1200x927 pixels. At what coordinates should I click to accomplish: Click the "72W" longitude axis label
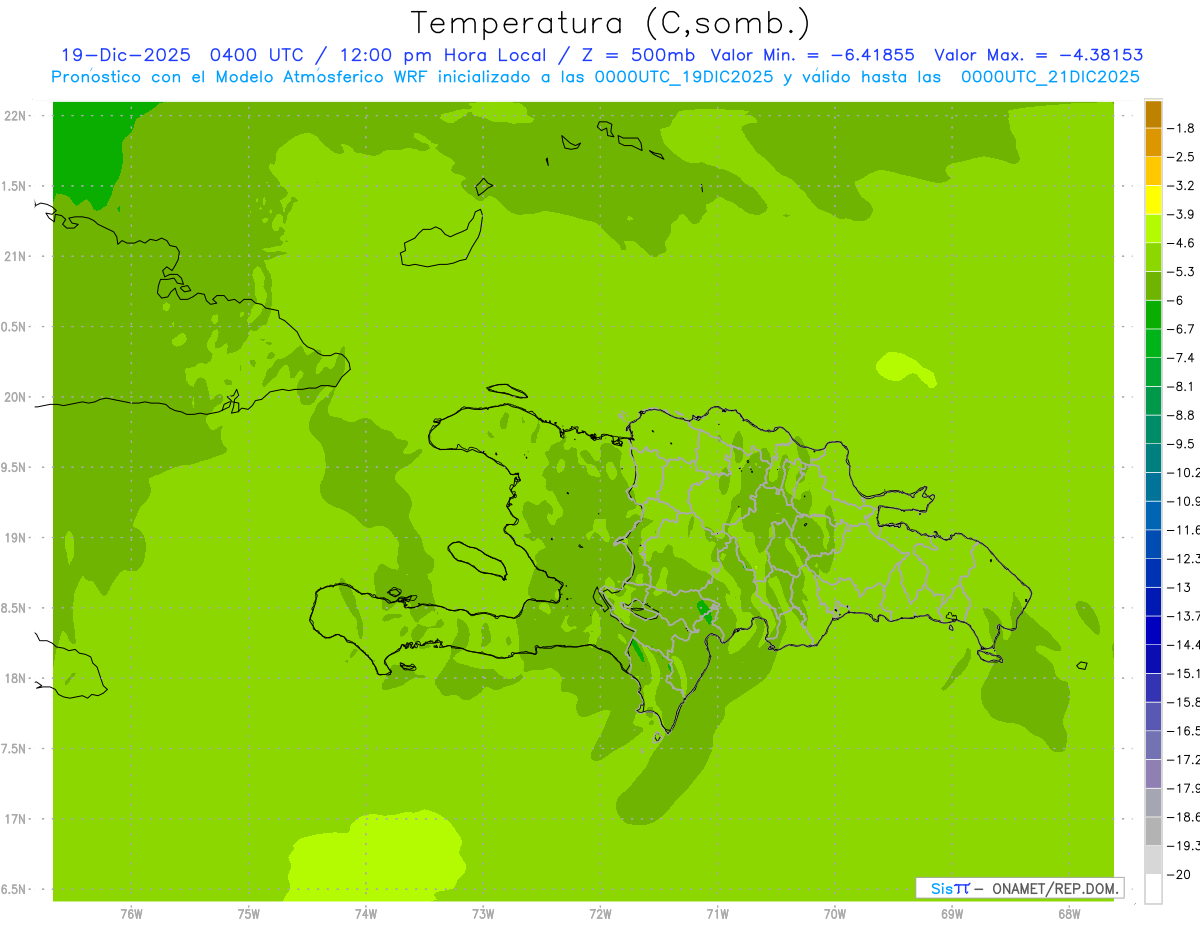point(600,914)
